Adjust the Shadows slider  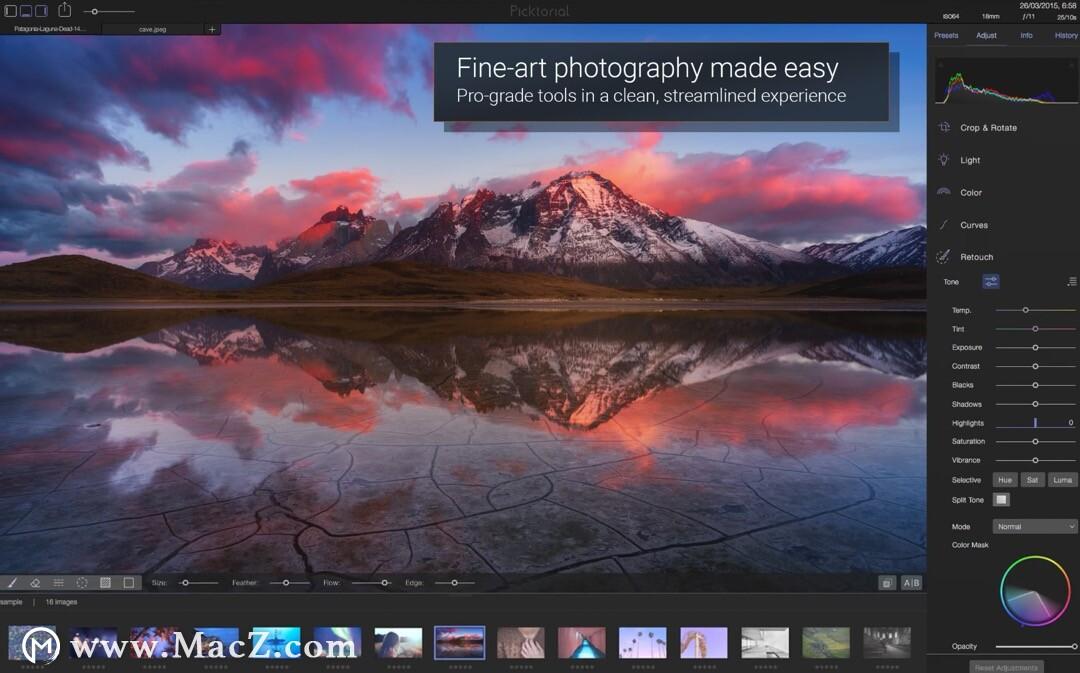coord(1035,404)
